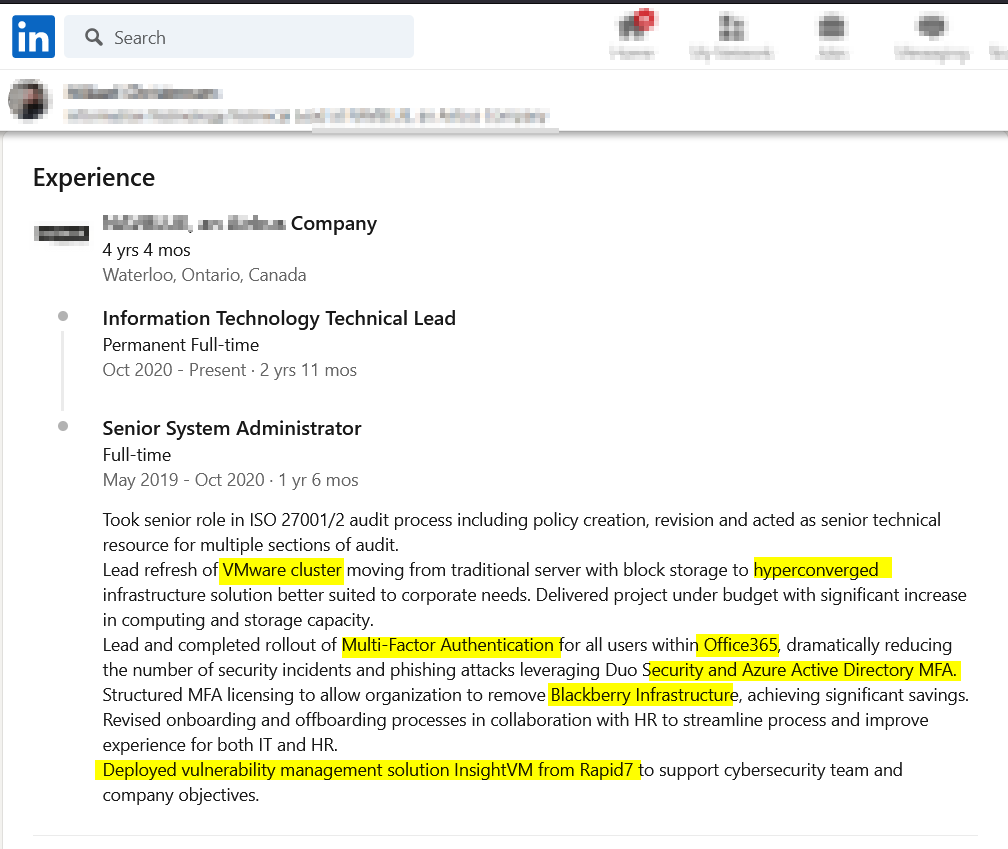This screenshot has width=1008, height=849.
Task: Click the highlighted 'VMware cluster' text
Action: coord(282,570)
